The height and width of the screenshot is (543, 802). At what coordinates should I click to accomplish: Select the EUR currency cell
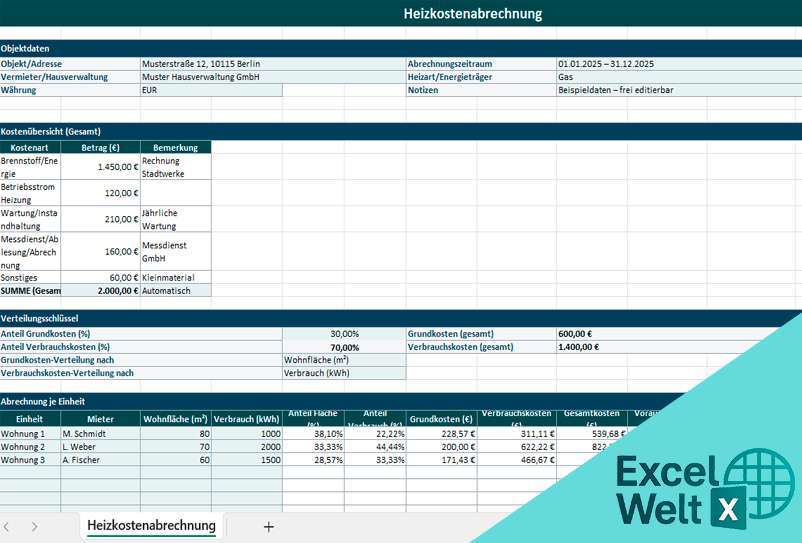(211, 90)
